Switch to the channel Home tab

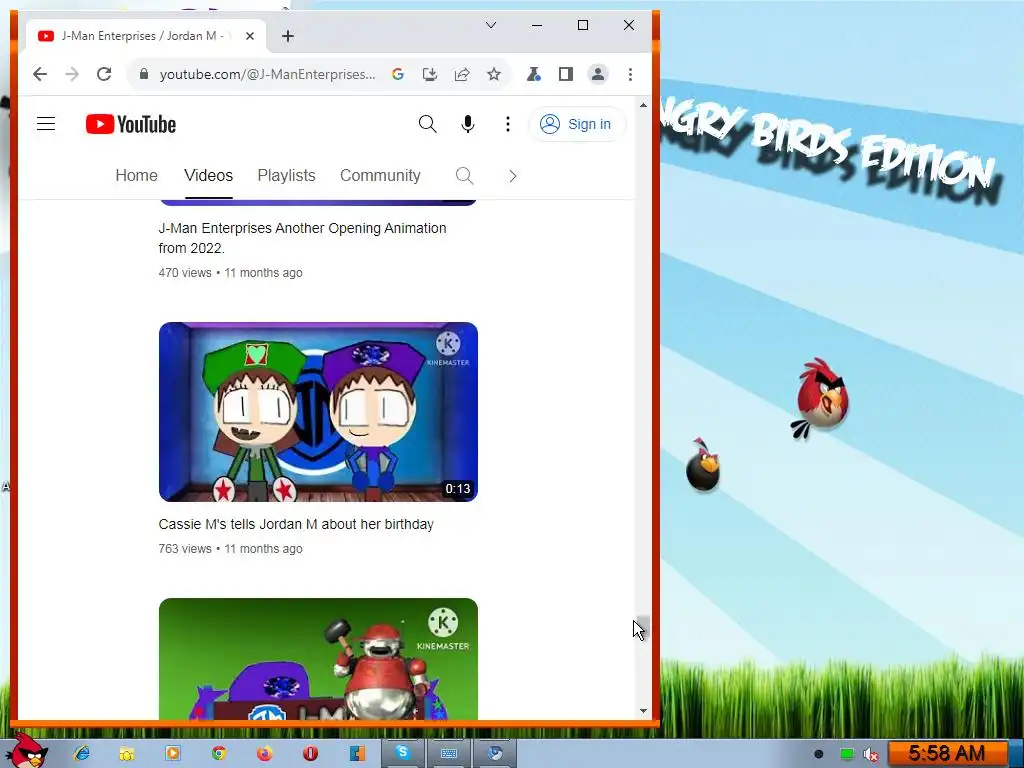136,176
